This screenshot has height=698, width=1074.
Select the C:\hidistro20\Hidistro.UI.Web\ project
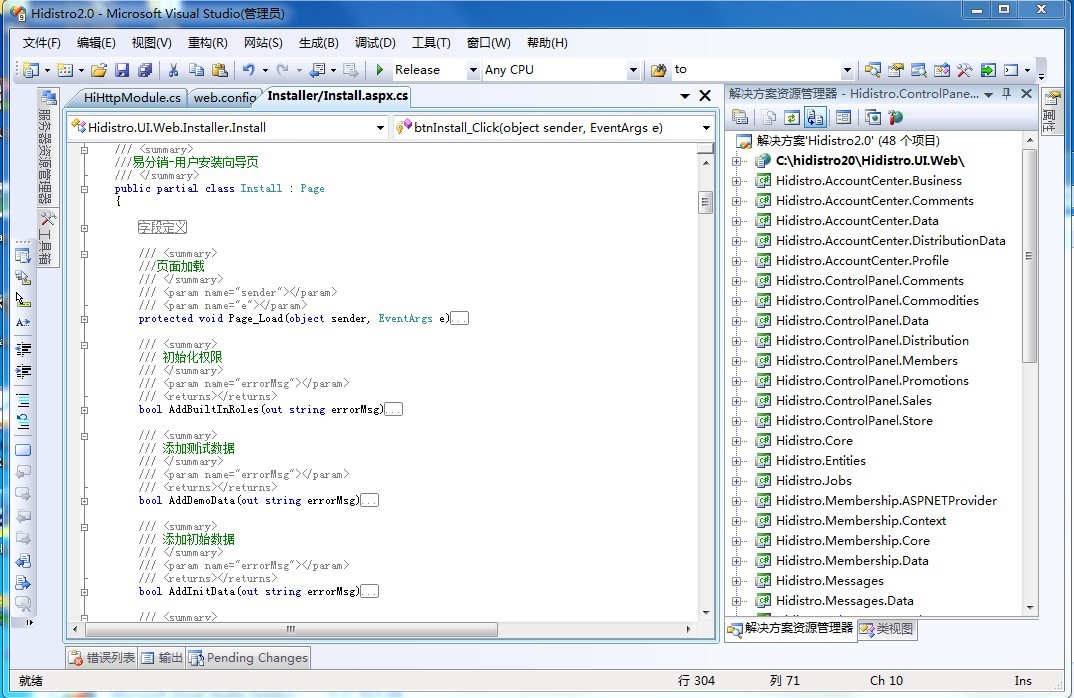pyautogui.click(x=870, y=161)
